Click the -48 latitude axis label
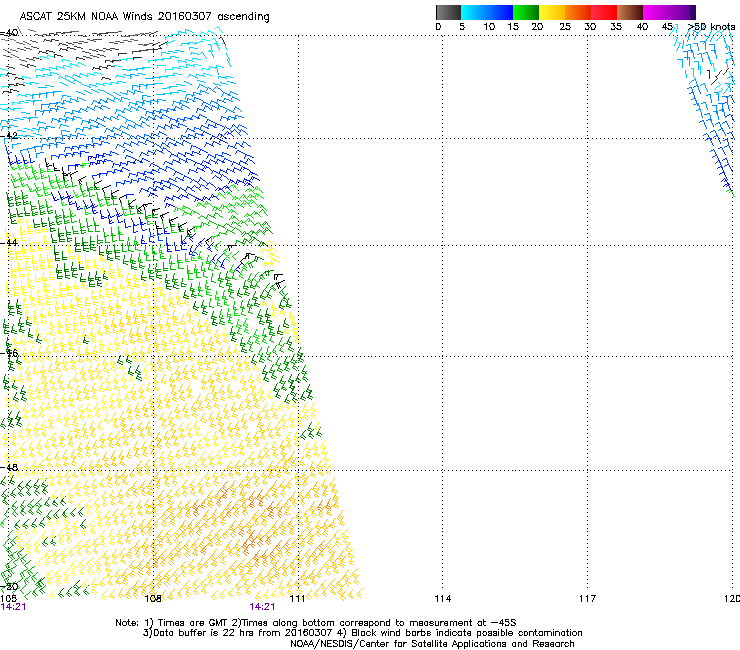740x650 pixels. (9, 467)
